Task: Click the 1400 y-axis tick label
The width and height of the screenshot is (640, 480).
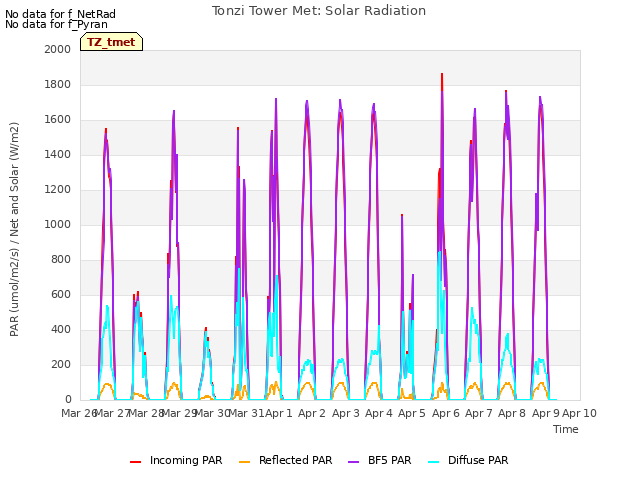Action: [58, 154]
